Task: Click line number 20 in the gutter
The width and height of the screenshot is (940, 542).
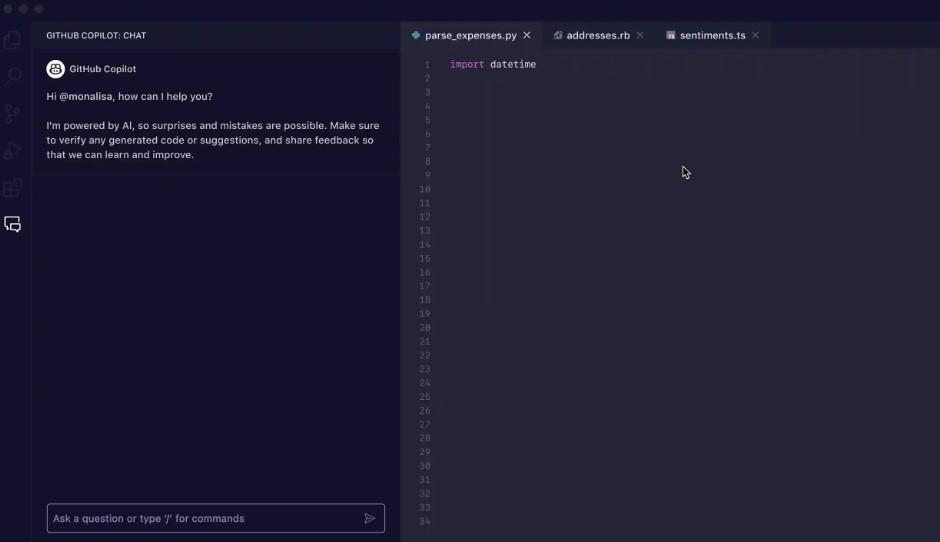Action: tap(424, 328)
